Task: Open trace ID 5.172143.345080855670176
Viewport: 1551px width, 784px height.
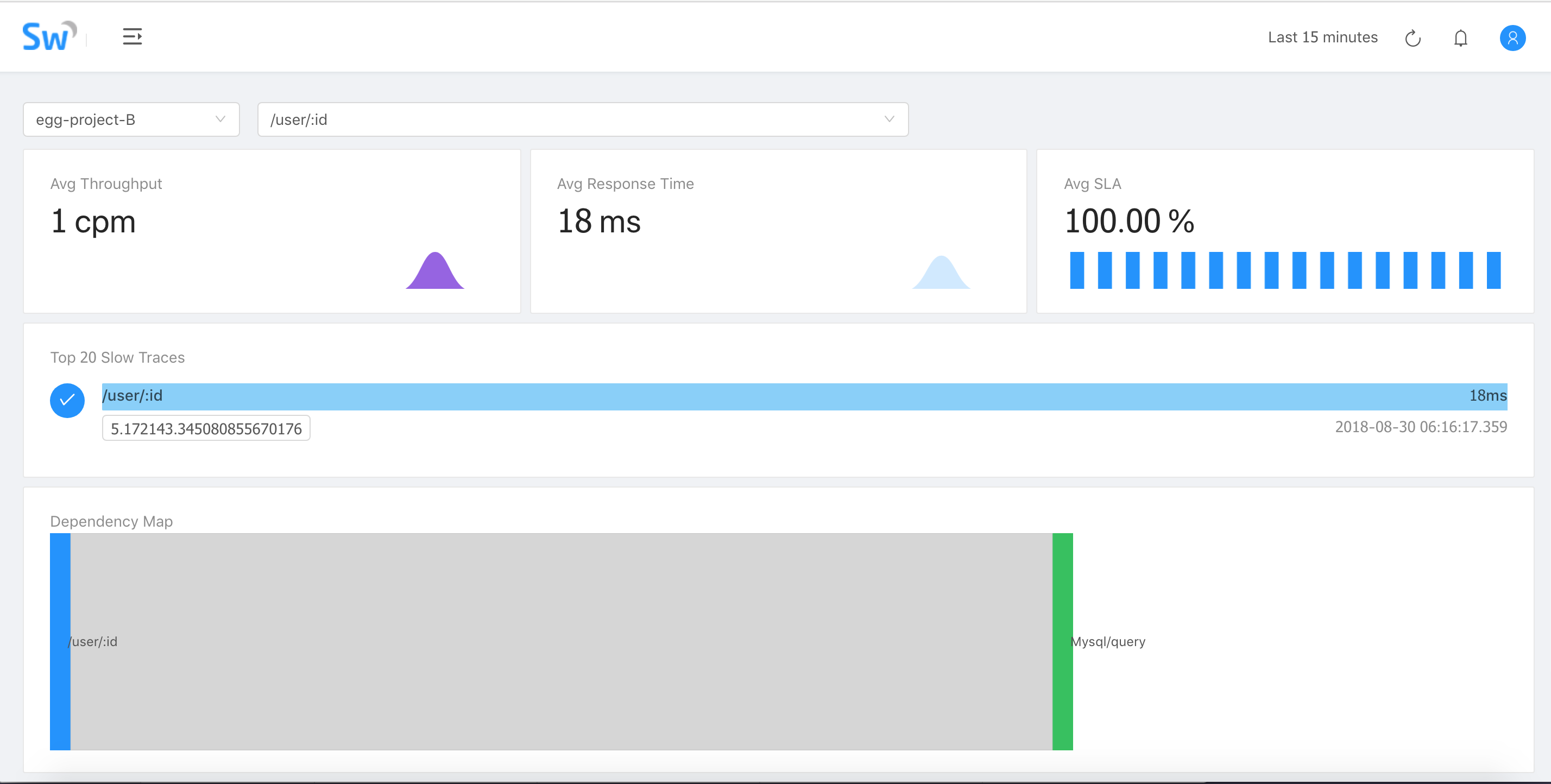Action: tap(206, 428)
